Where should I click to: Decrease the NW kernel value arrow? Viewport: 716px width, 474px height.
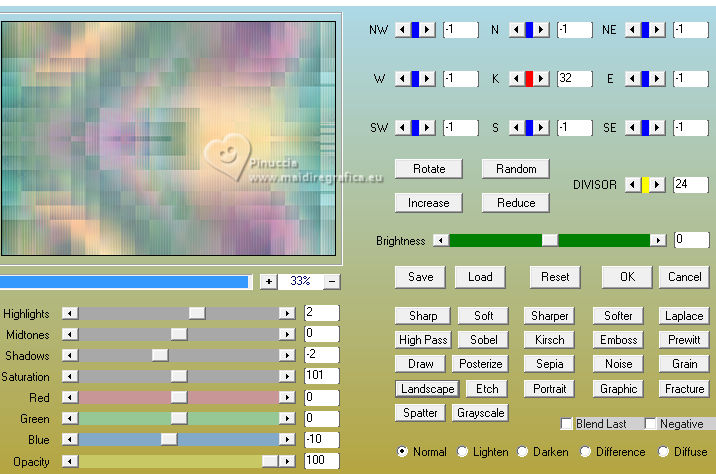pyautogui.click(x=402, y=30)
